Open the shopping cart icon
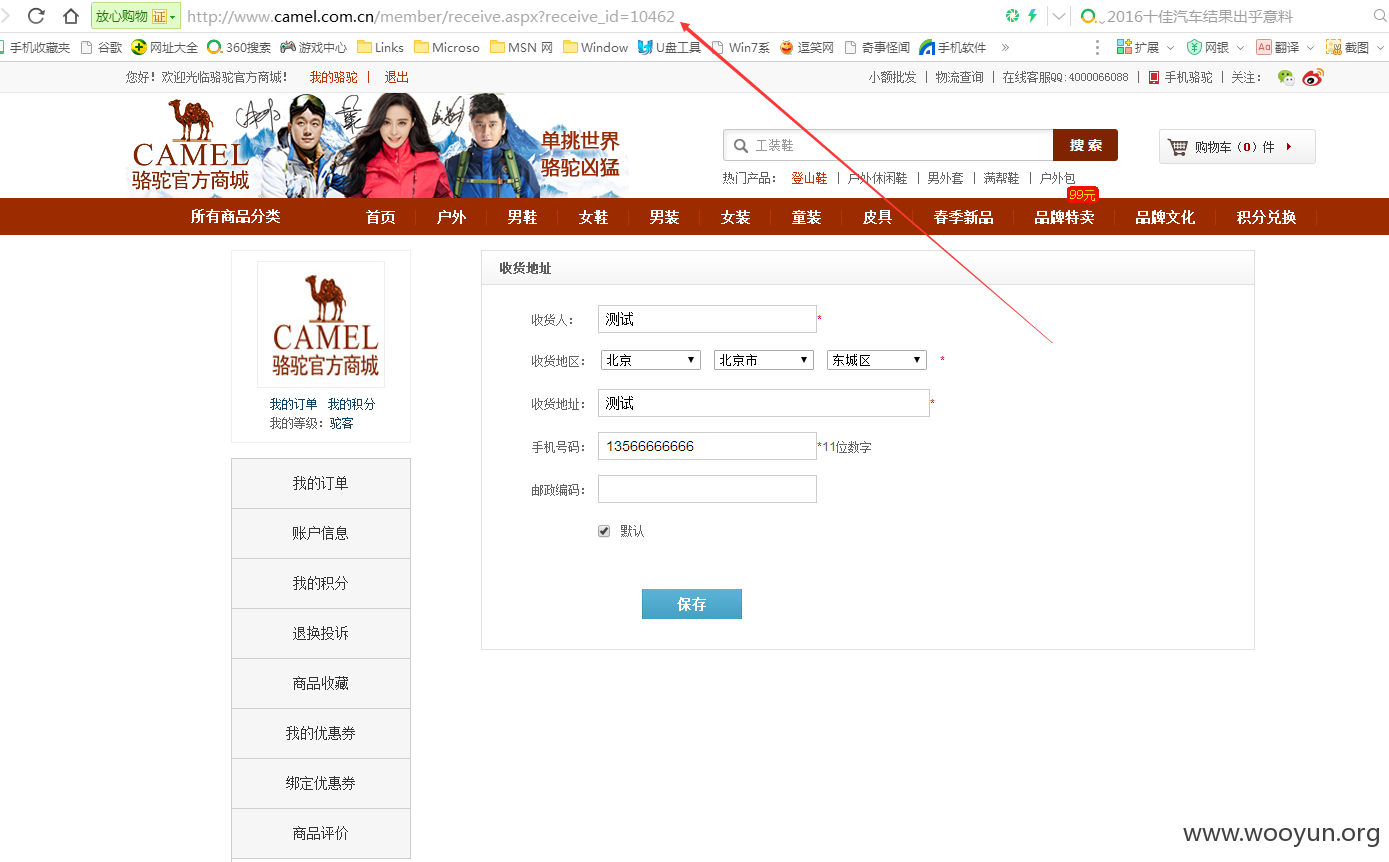This screenshot has height=862, width=1389. point(1178,147)
